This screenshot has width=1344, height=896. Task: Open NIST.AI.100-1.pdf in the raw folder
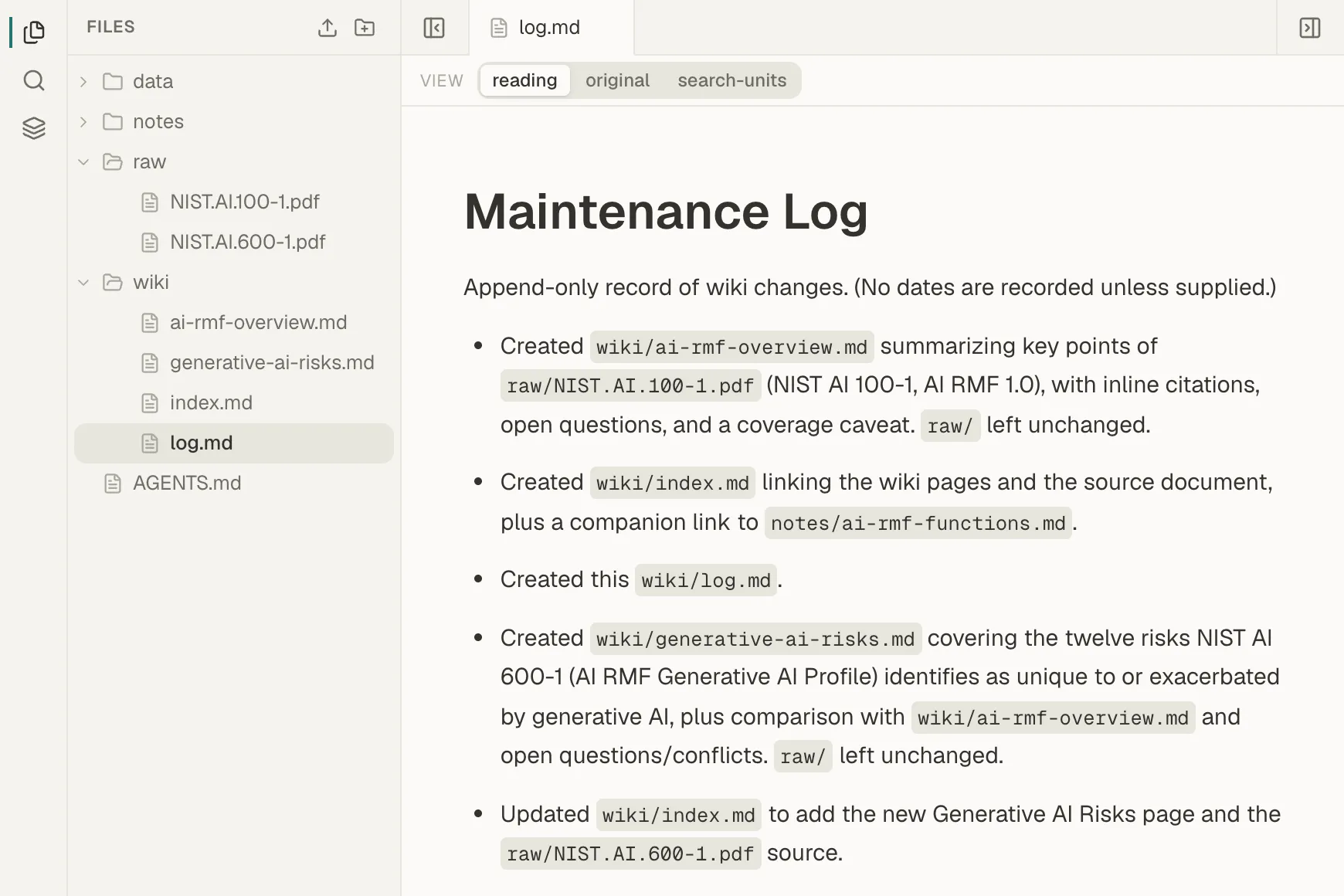pyautogui.click(x=234, y=202)
